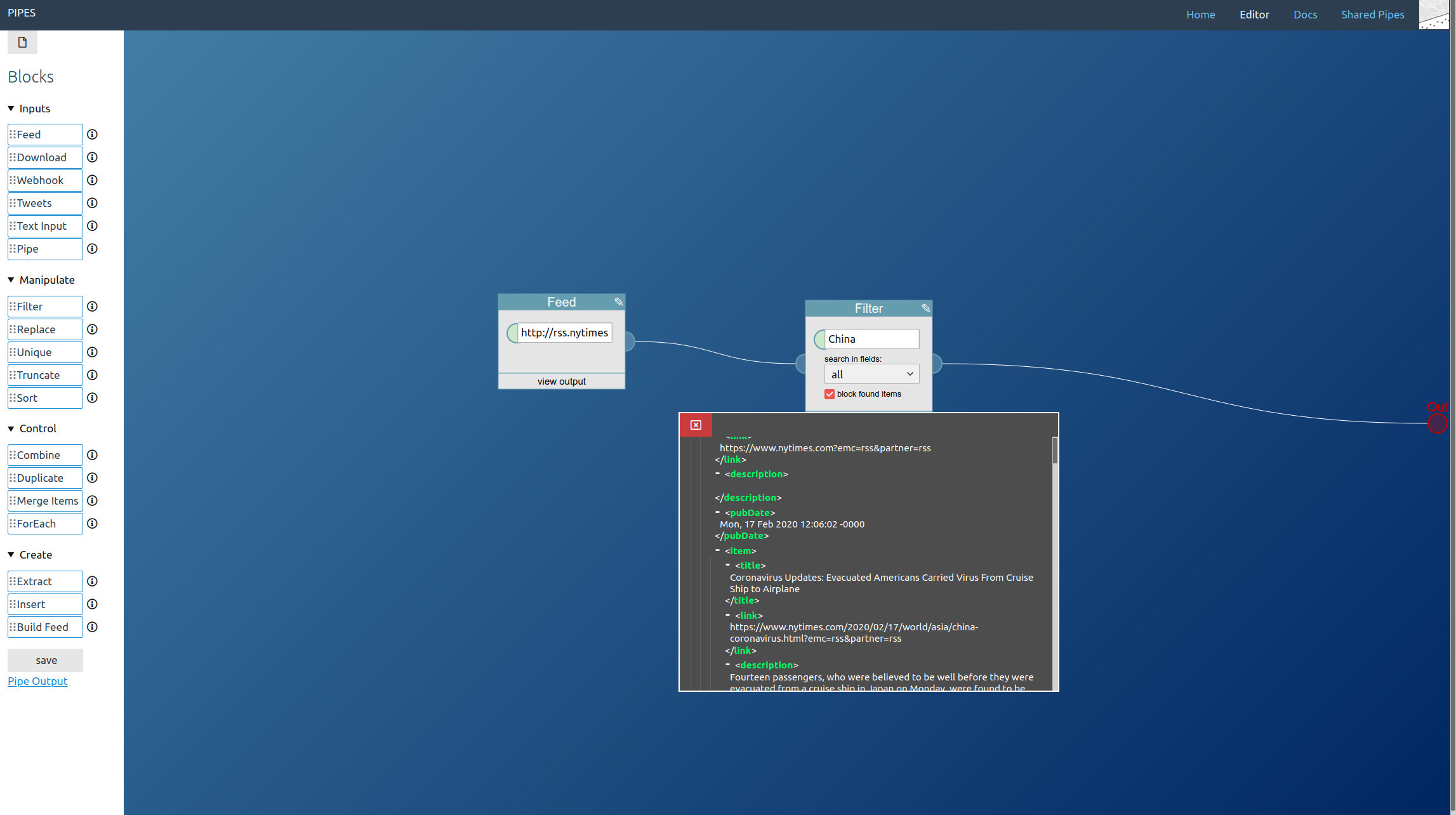This screenshot has height=815, width=1456.
Task: Select the Merge Items block in sidebar
Action: click(x=45, y=501)
